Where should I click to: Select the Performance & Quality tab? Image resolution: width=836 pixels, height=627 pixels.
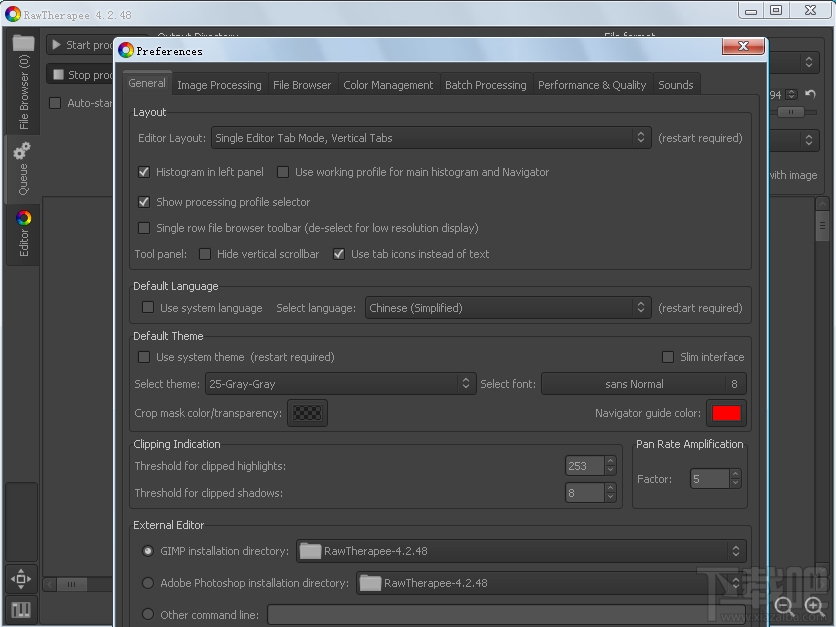tap(592, 85)
